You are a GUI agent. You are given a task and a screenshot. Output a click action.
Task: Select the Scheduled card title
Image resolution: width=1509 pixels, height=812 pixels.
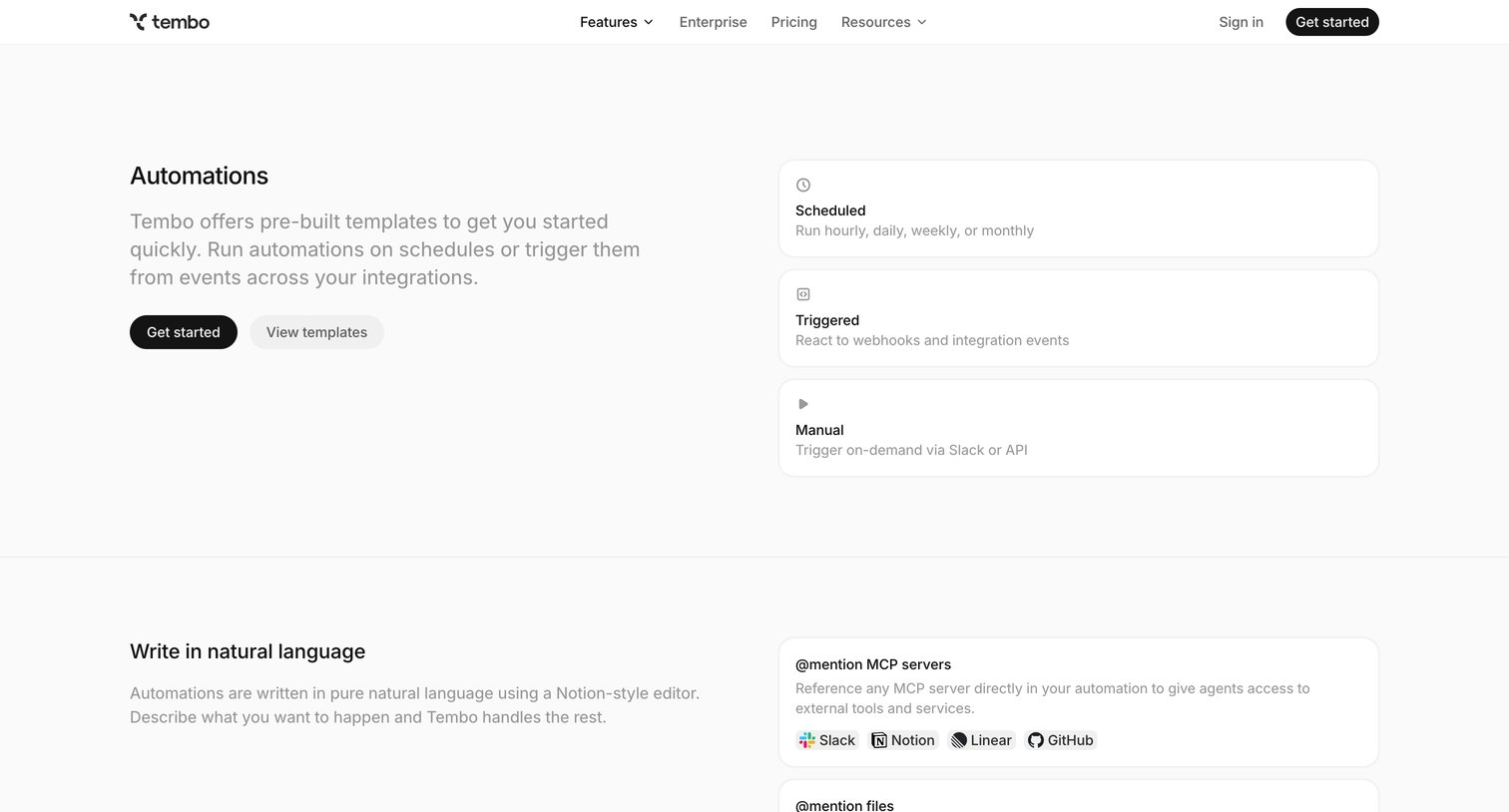coord(830,210)
